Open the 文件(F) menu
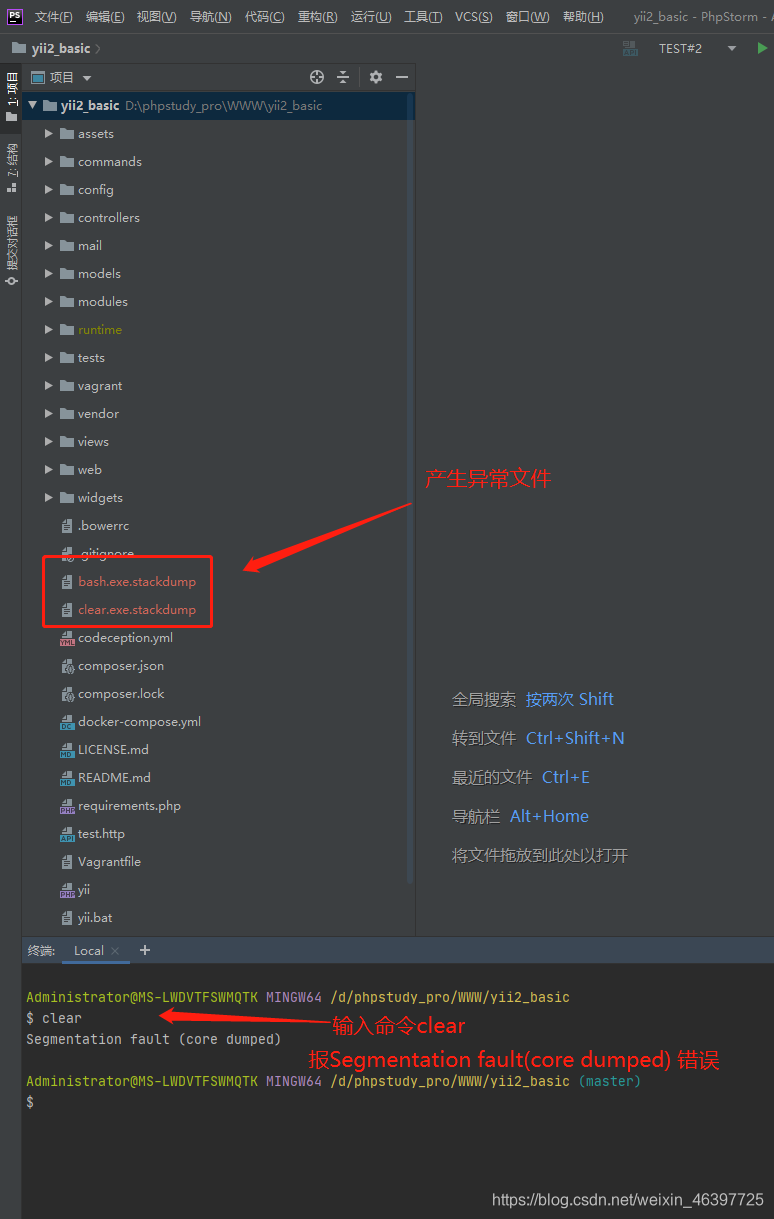 click(53, 17)
